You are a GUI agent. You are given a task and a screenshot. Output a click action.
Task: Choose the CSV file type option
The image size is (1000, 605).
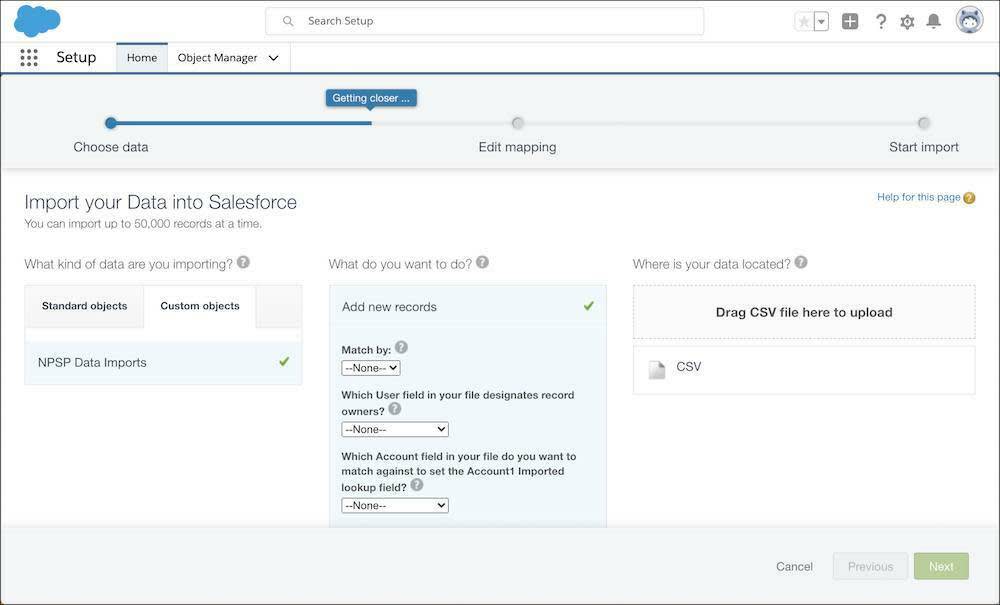coord(804,370)
